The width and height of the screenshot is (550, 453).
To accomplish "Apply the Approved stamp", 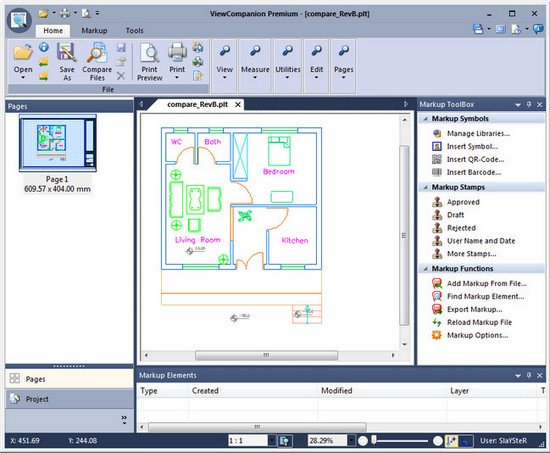I will (463, 202).
